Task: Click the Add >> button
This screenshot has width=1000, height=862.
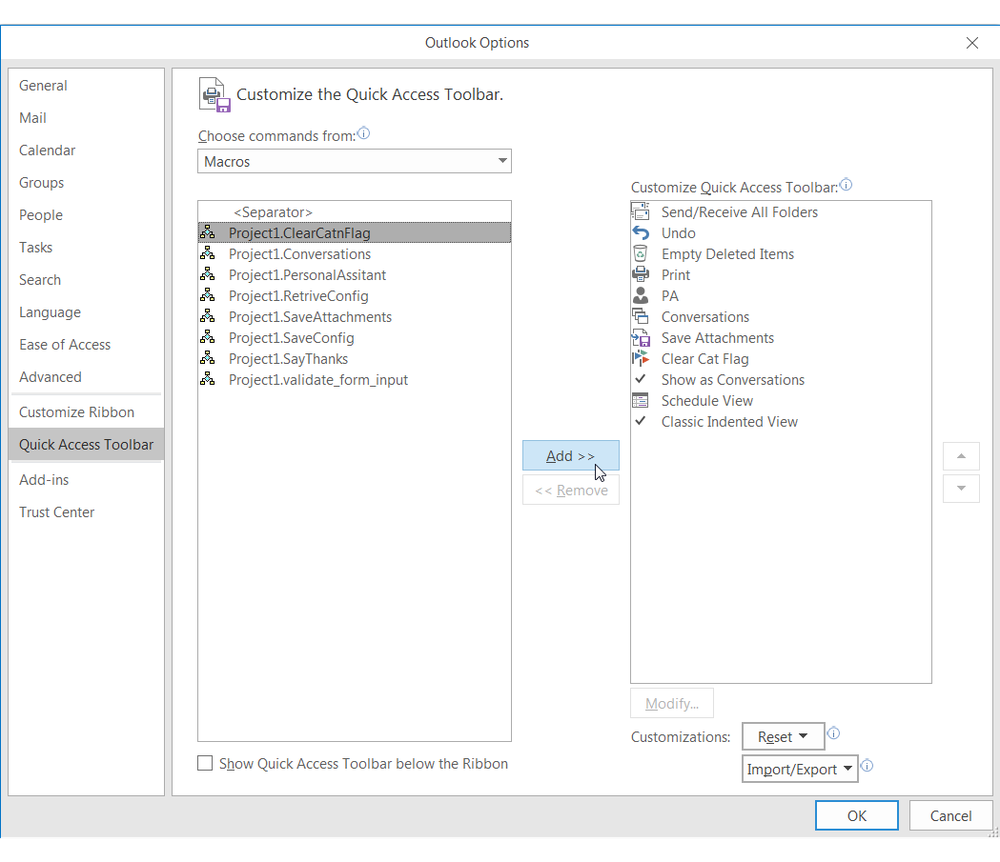Action: pyautogui.click(x=571, y=456)
